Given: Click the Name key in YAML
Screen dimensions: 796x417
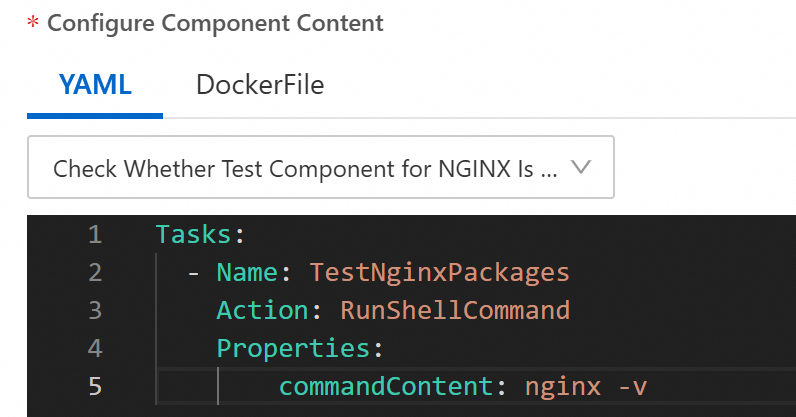Looking at the screenshot, I should pyautogui.click(x=248, y=272).
